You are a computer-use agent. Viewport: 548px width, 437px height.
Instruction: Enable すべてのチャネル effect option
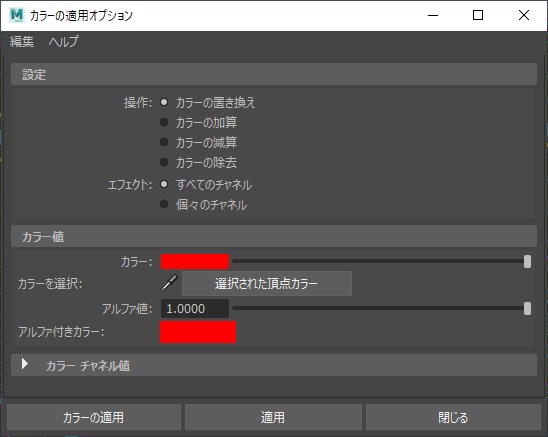pyautogui.click(x=164, y=184)
